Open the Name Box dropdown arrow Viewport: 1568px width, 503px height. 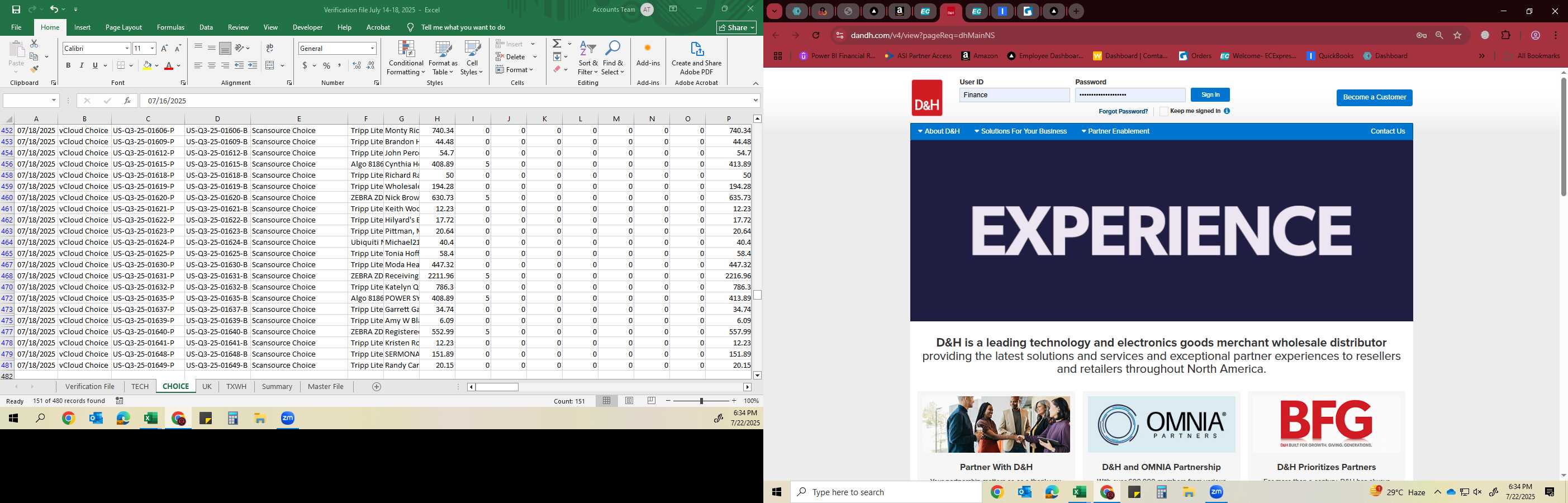[54, 101]
